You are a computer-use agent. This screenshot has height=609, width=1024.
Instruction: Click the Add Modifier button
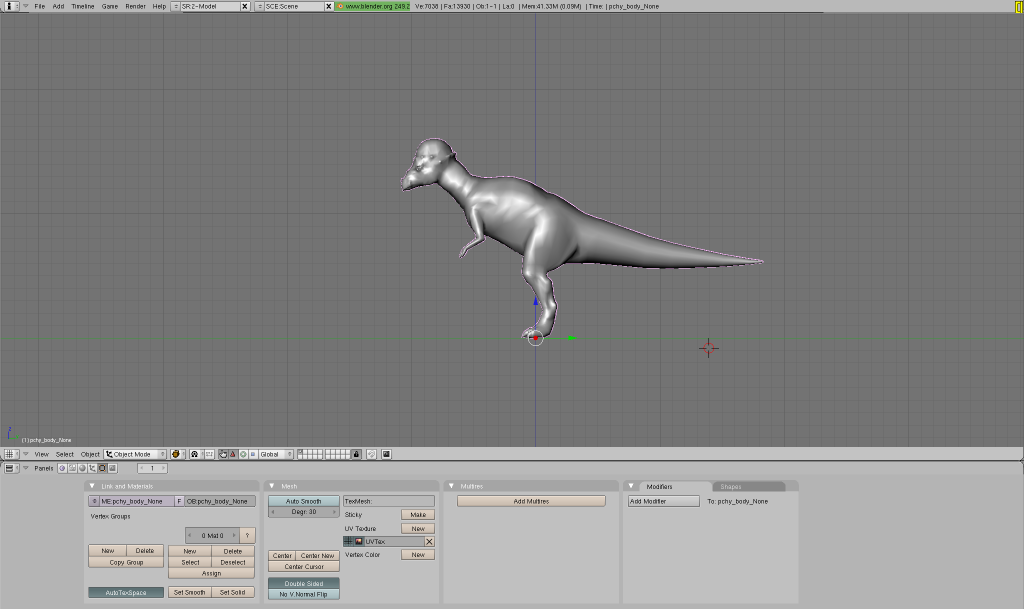[x=663, y=501]
